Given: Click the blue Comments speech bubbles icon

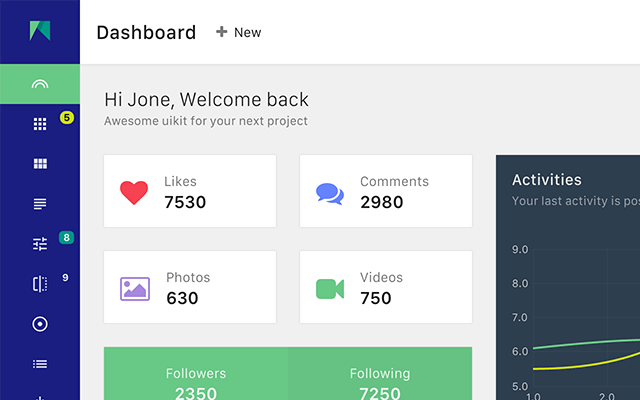Looking at the screenshot, I should [x=330, y=193].
